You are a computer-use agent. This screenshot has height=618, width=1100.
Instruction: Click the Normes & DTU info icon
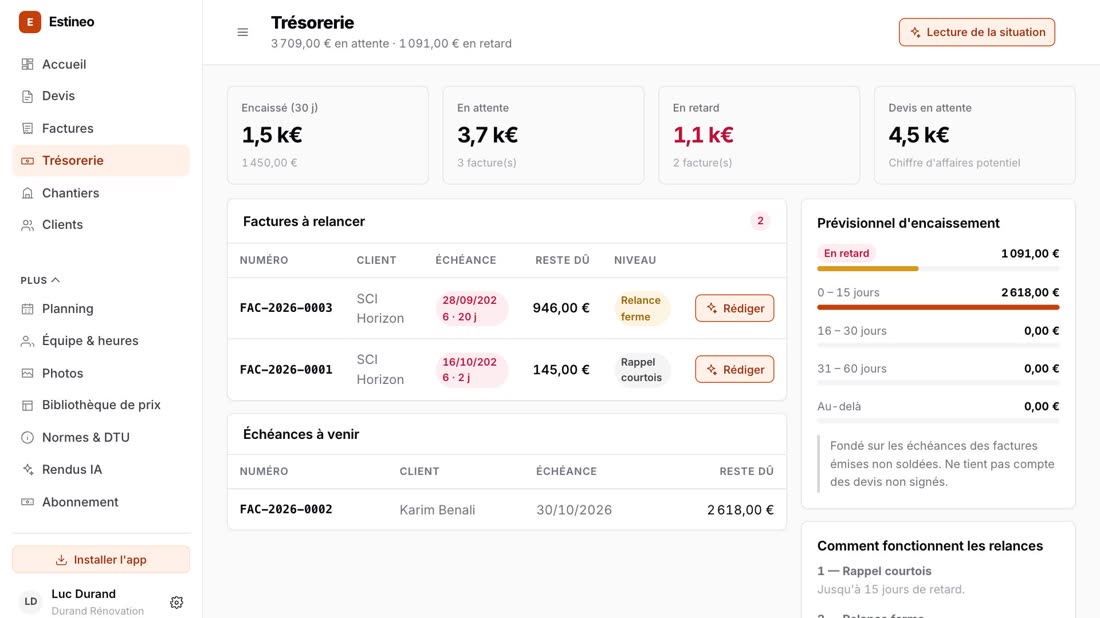click(27, 438)
